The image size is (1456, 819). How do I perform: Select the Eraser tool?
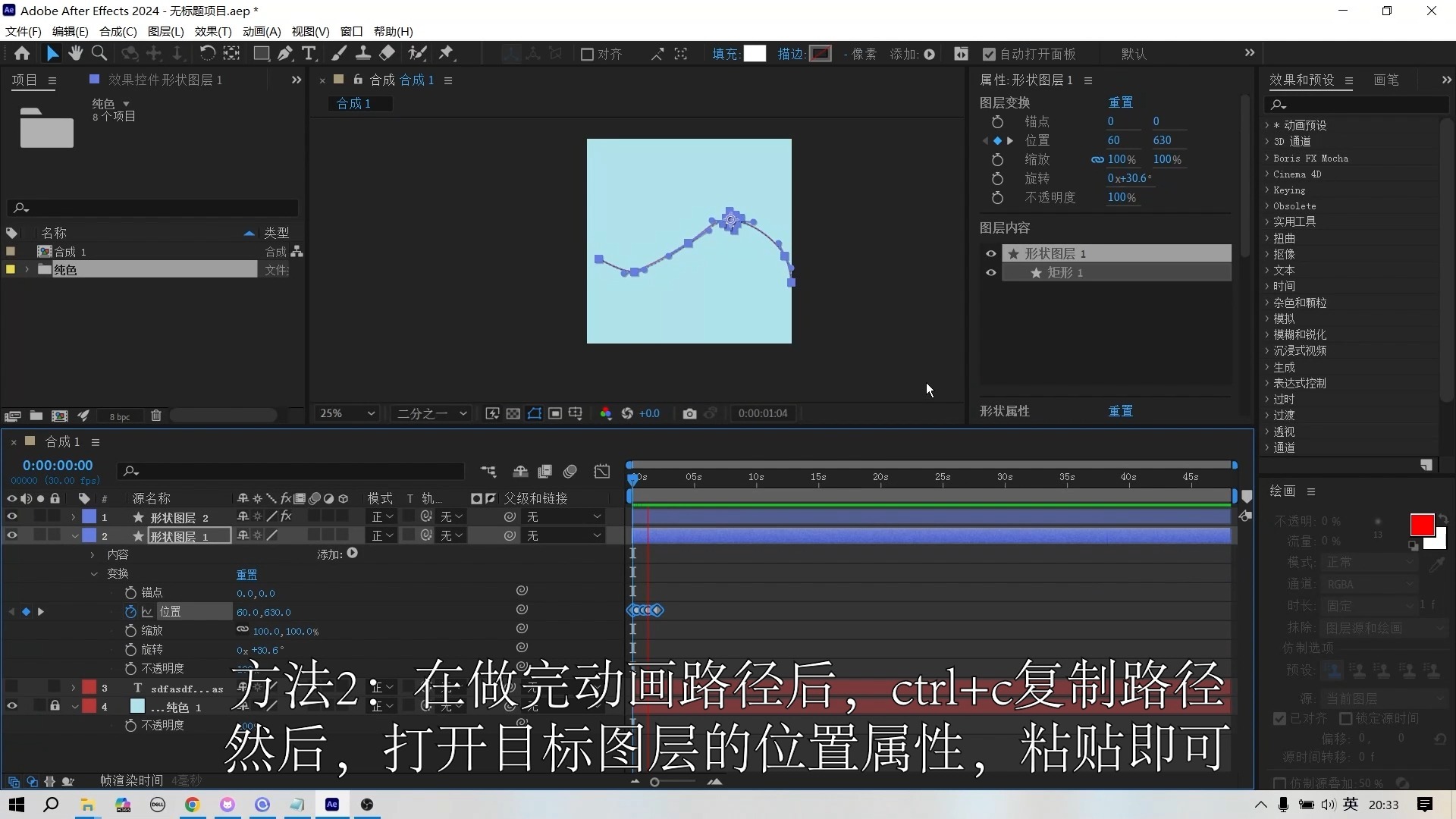(x=387, y=53)
